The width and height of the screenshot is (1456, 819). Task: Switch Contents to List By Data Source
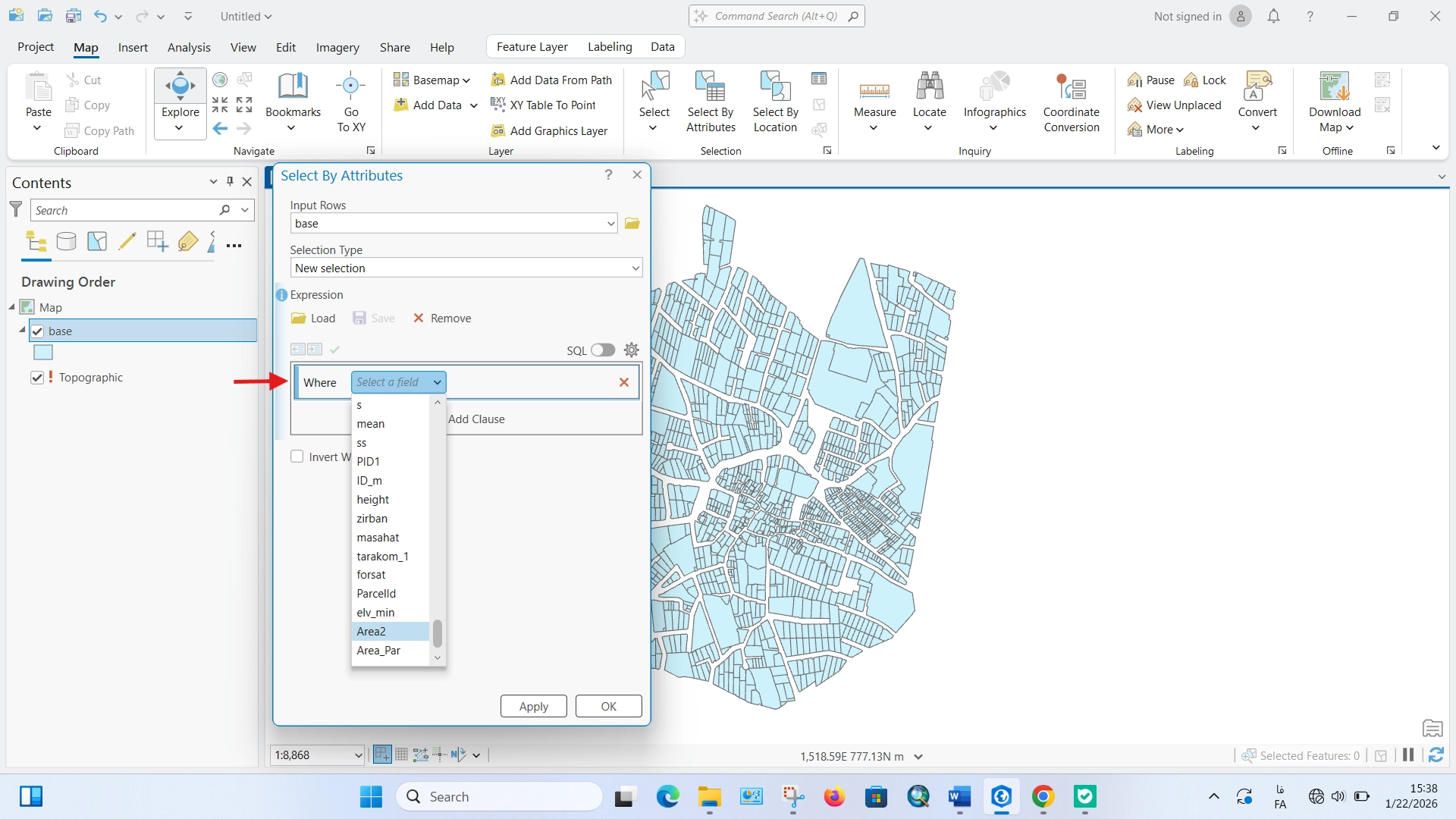tap(67, 241)
